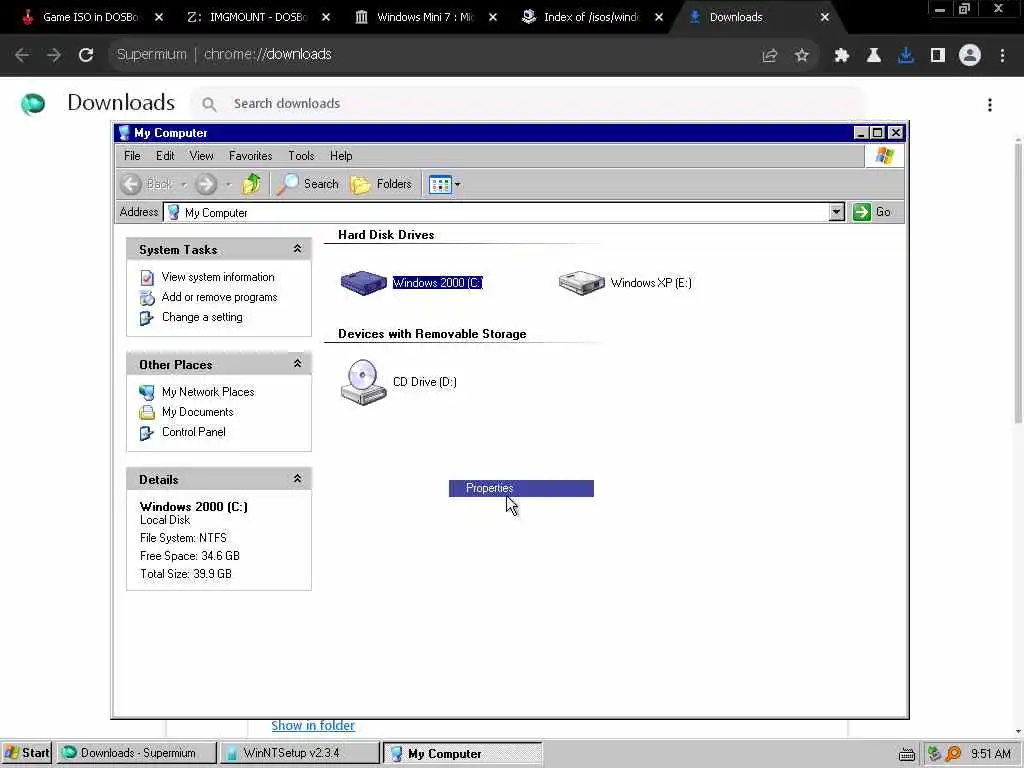
Task: Toggle the browser side panel icon
Action: point(938,56)
